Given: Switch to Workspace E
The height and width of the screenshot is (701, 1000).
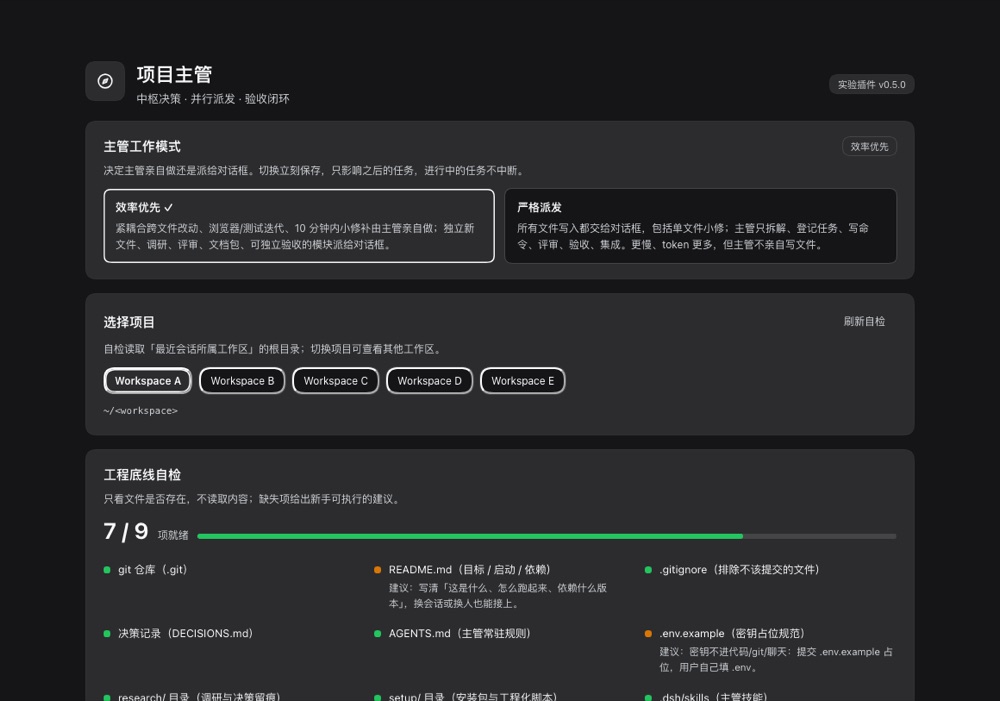Looking at the screenshot, I should (522, 381).
